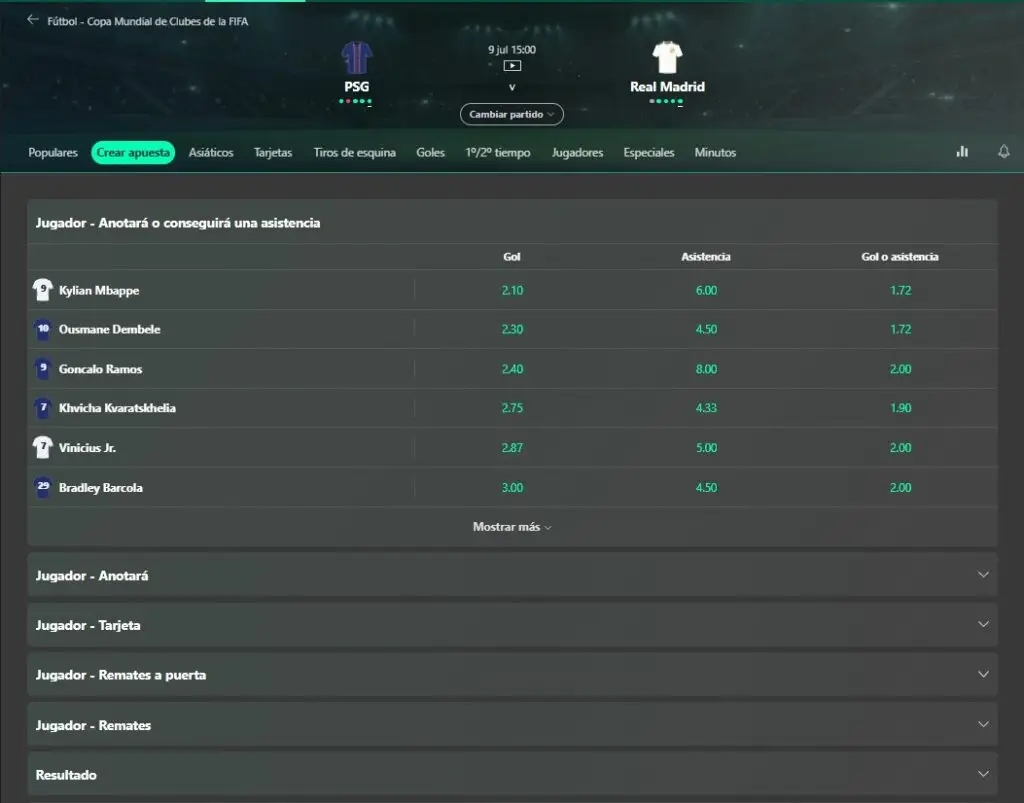Click the back arrow next to Fútbol
Screen dimensions: 1024x803
33,20
